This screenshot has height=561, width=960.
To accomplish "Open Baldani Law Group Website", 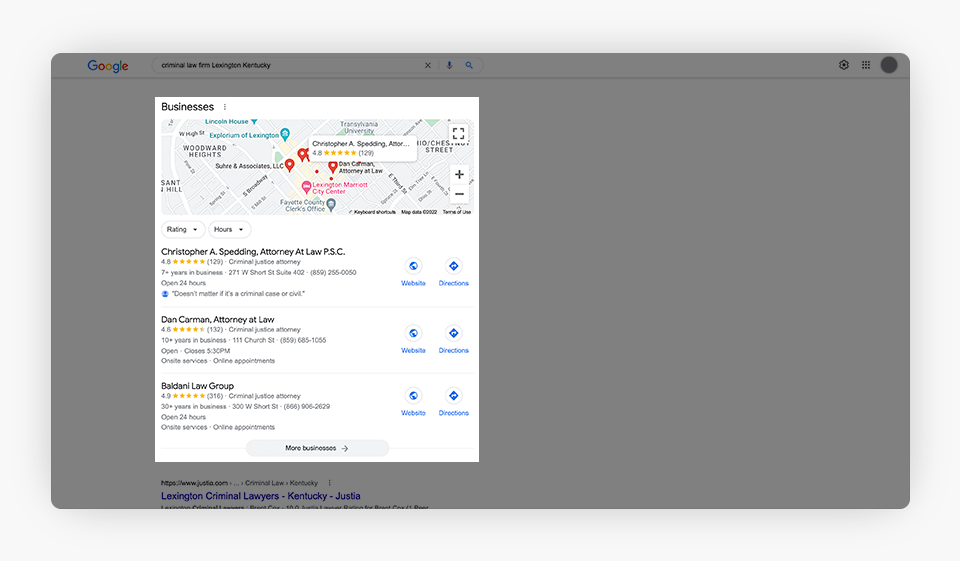I will pos(413,401).
